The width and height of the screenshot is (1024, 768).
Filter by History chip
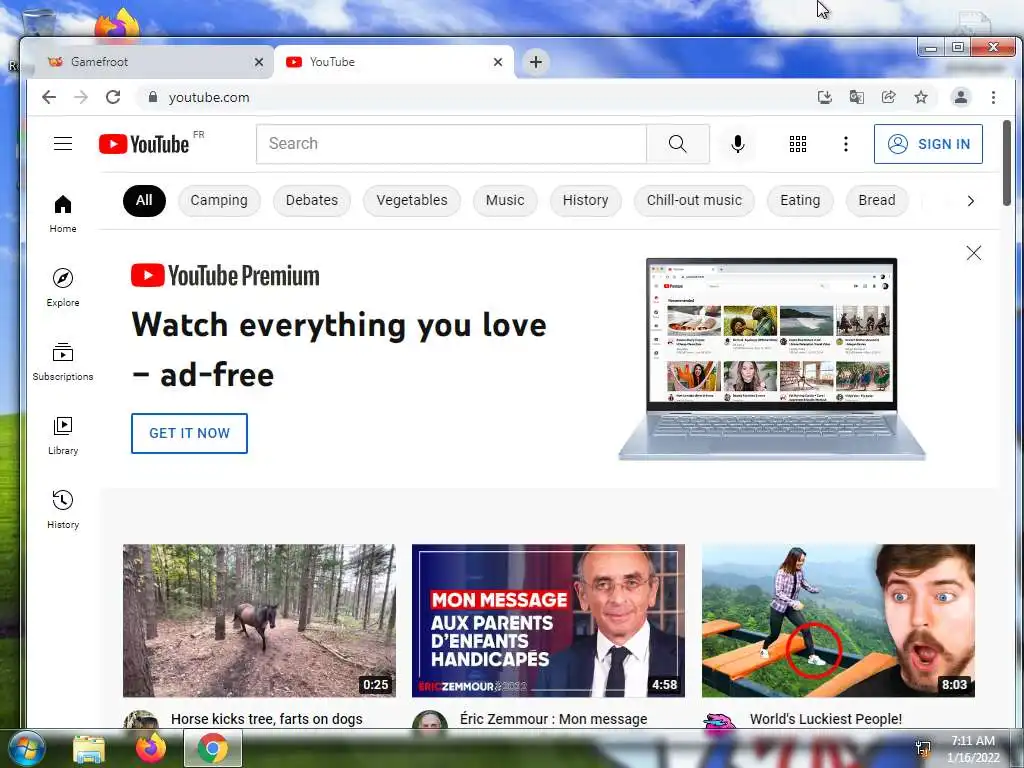click(585, 200)
